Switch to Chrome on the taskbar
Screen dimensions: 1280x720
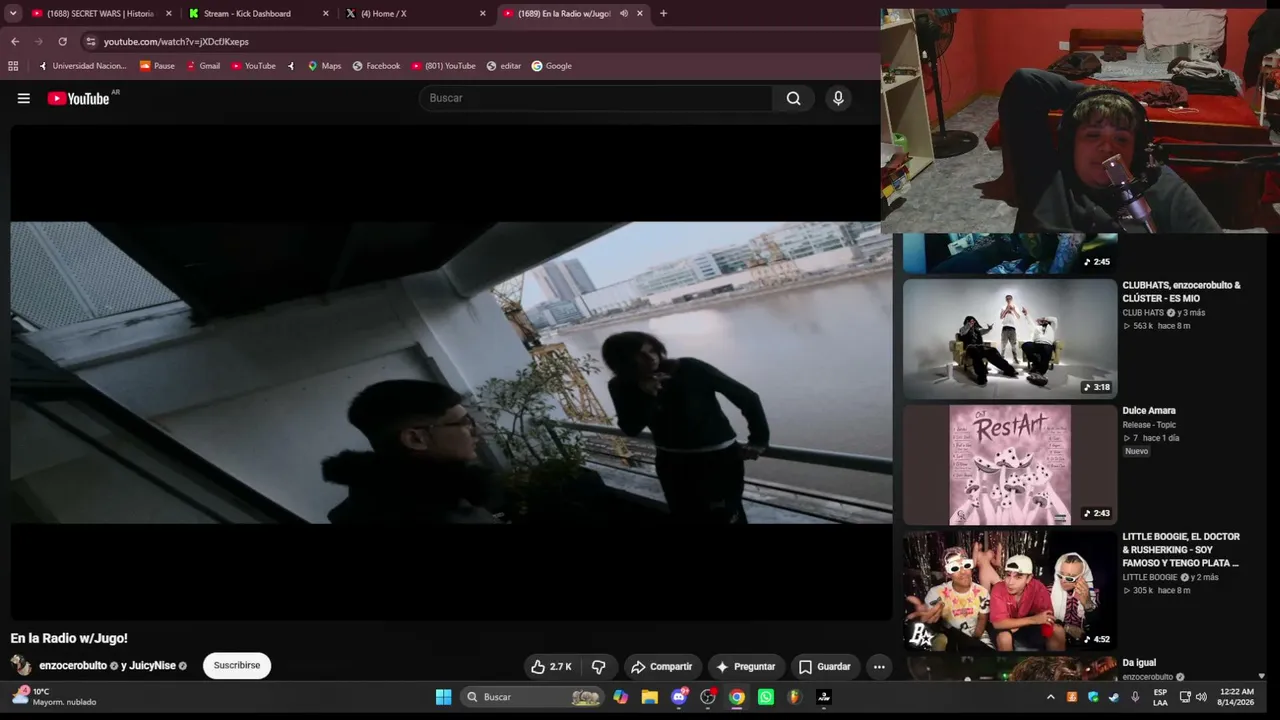point(737,697)
